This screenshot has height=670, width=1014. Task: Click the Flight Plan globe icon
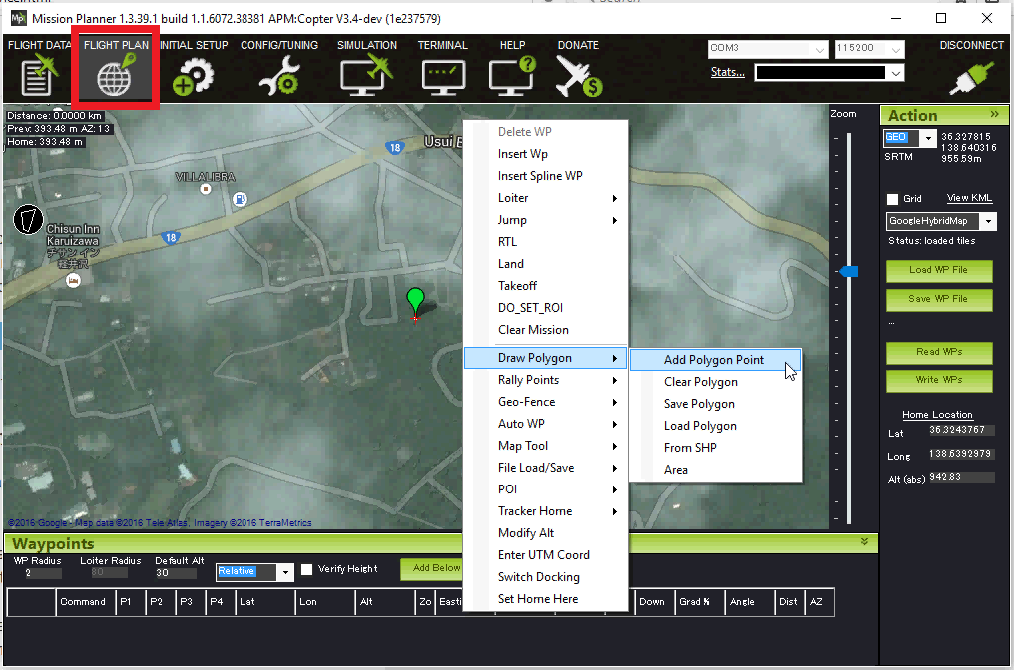[116, 76]
